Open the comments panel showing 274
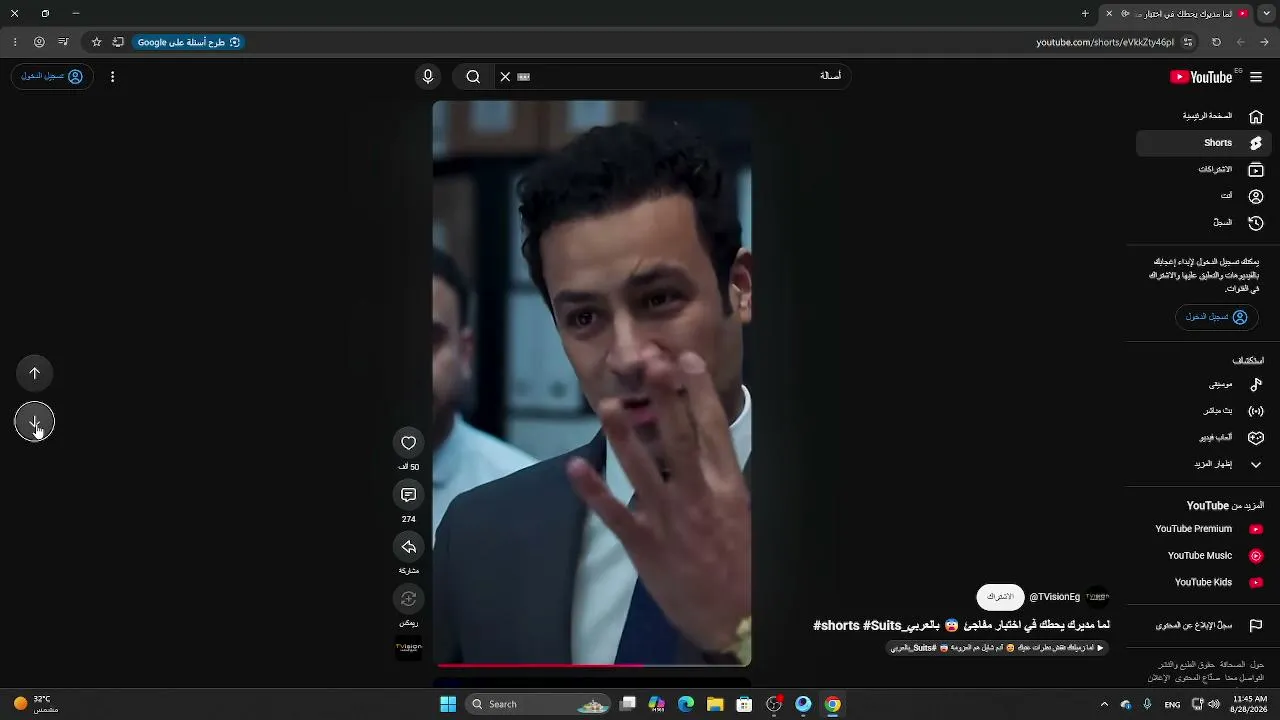The width and height of the screenshot is (1280, 720). coord(408,495)
